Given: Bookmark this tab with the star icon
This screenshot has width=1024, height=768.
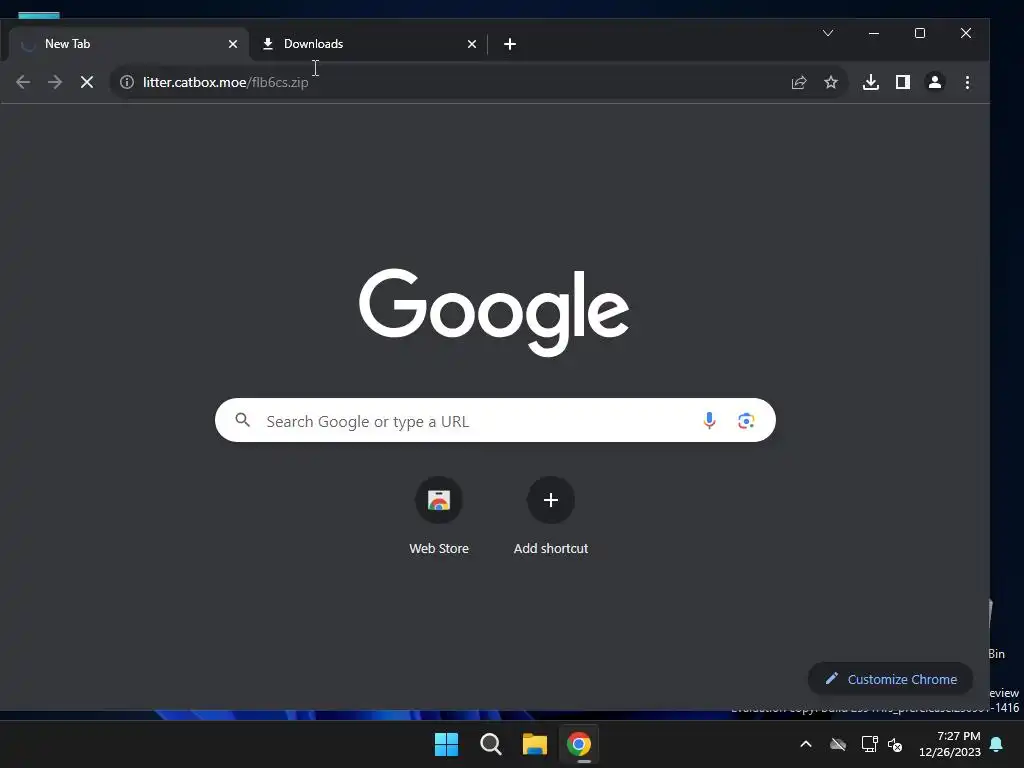Looking at the screenshot, I should pos(831,82).
